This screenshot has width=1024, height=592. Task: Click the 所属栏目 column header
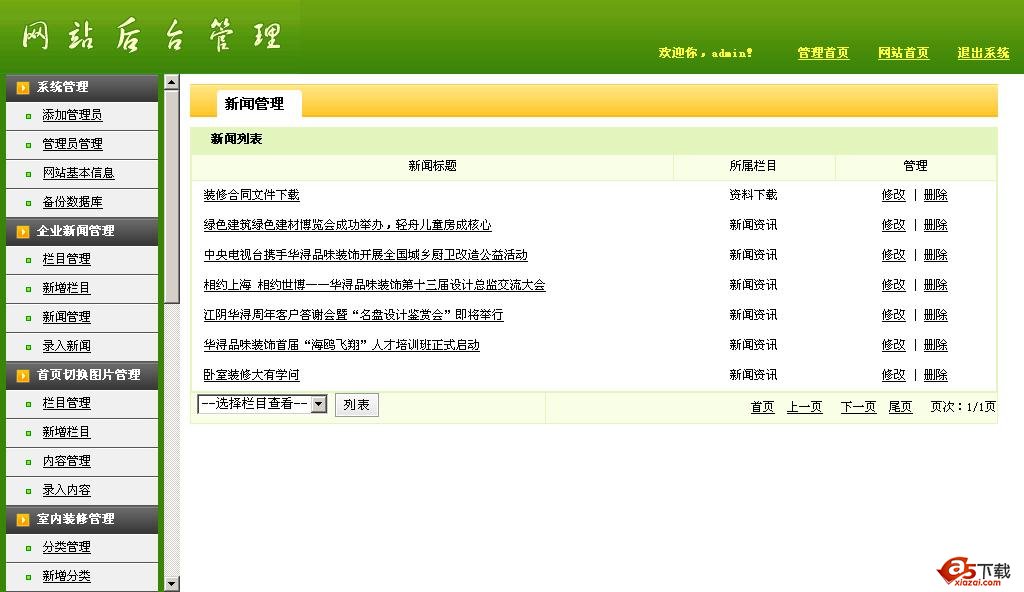pyautogui.click(x=753, y=166)
